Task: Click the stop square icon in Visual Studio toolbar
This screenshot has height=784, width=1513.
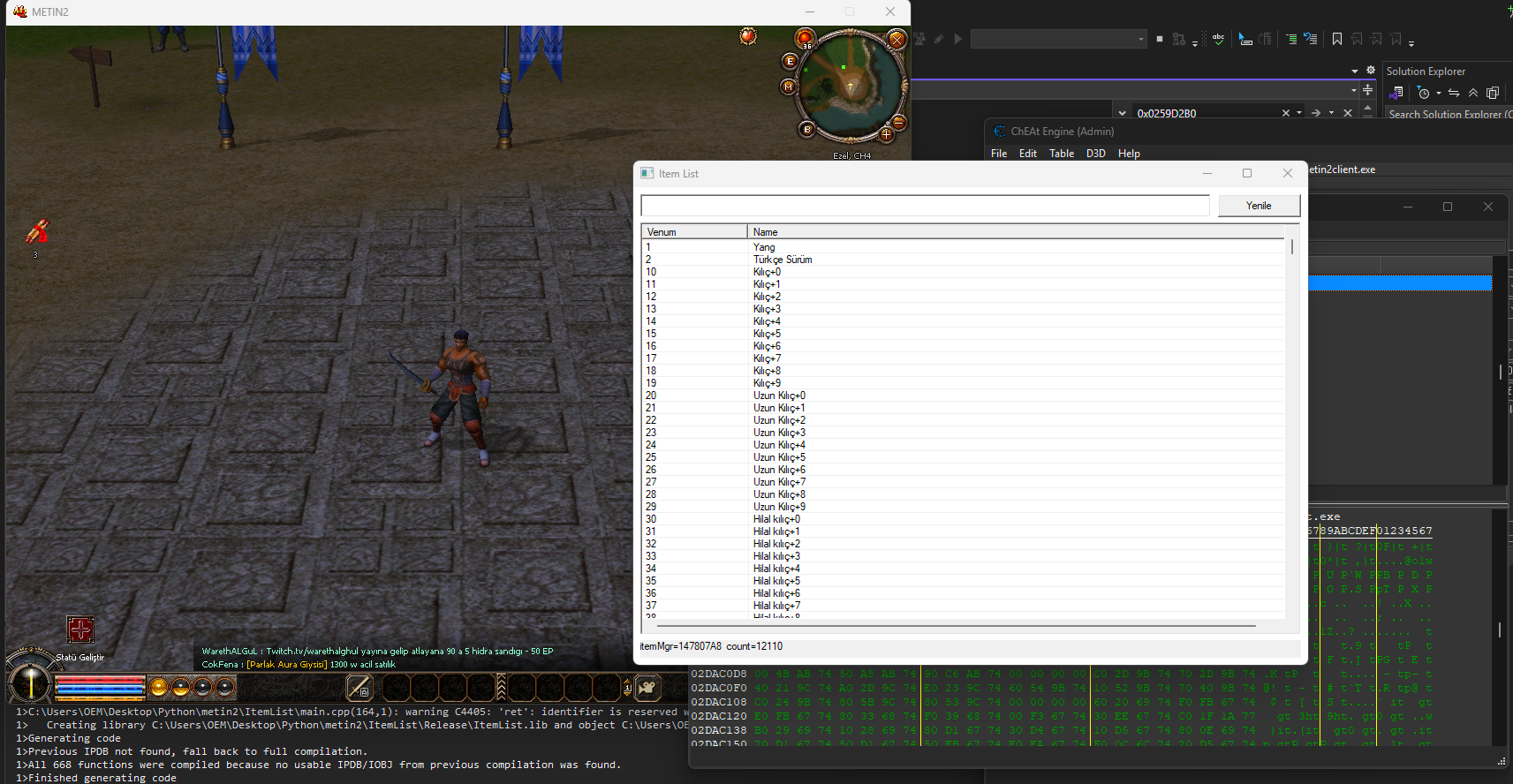Action: click(1160, 39)
